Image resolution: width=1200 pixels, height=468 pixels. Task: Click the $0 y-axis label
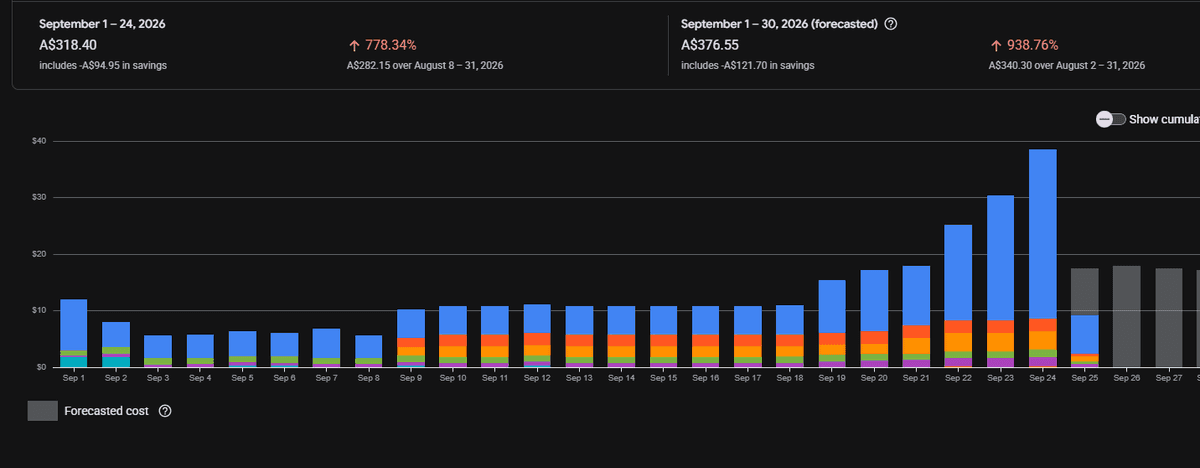(42, 367)
